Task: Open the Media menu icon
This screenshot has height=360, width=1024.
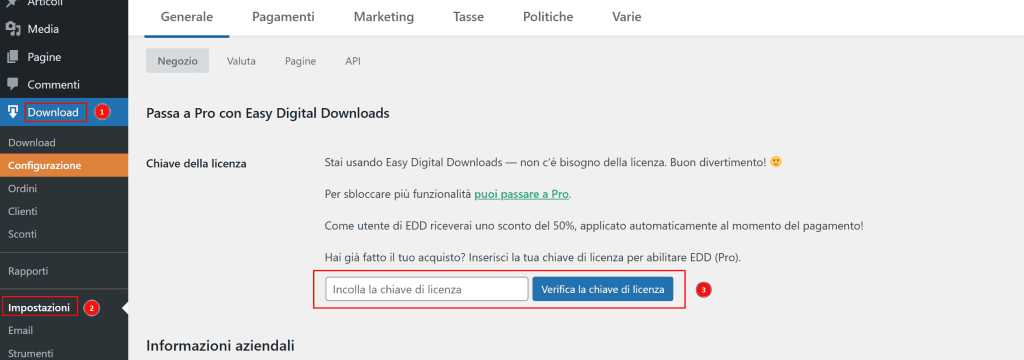Action: tap(13, 29)
